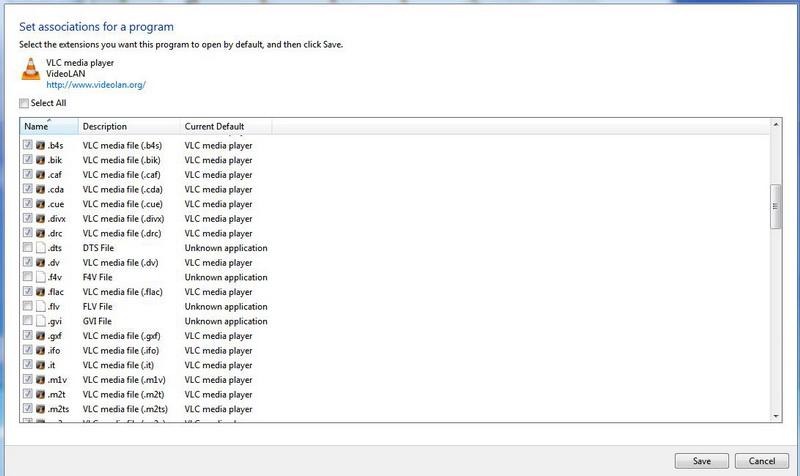Select 'VLC media file (.m2t)' description
Viewport: 800px width, 476px height.
coord(123,395)
